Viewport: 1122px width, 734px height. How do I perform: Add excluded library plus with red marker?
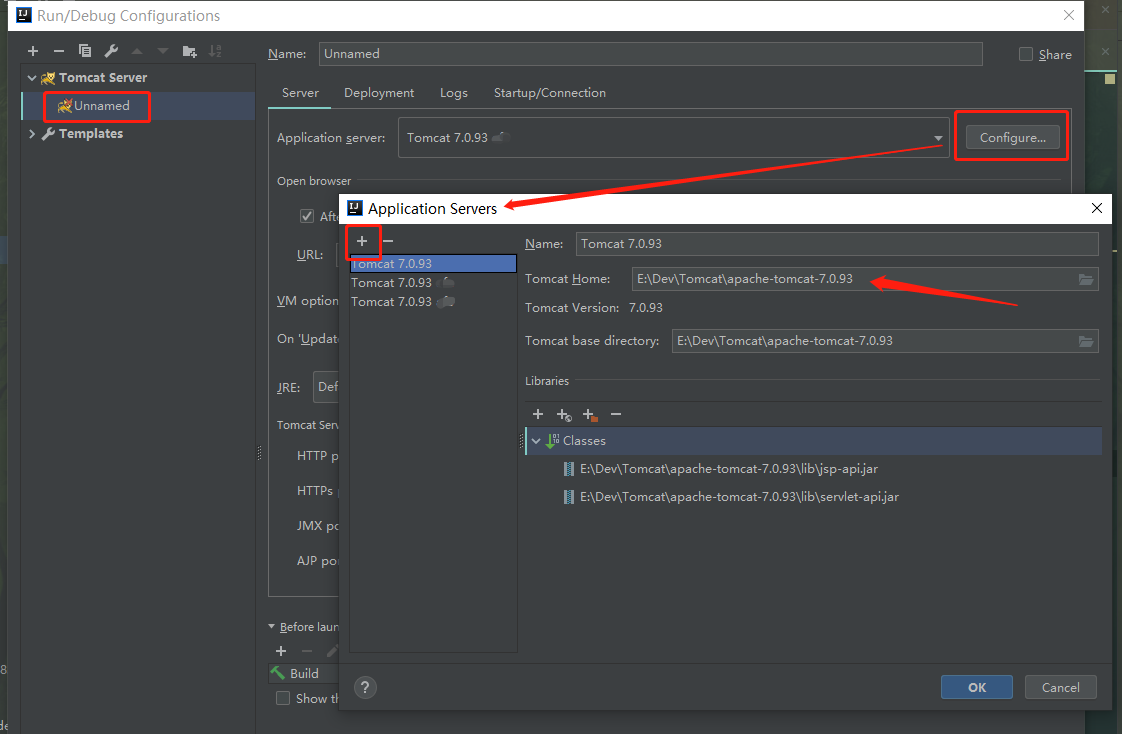(x=590, y=414)
